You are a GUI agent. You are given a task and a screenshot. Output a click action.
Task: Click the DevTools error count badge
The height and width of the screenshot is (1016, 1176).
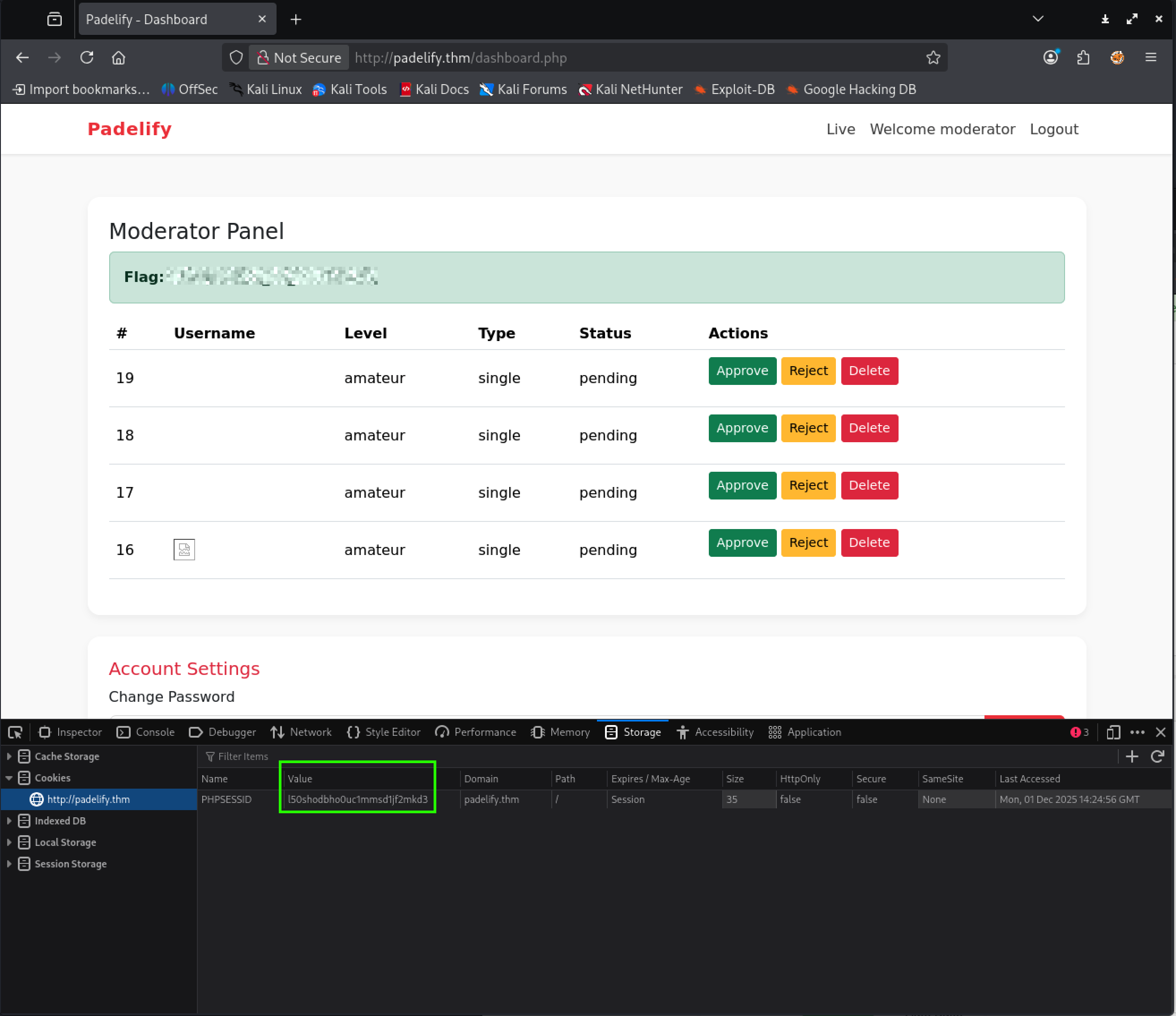tap(1079, 732)
